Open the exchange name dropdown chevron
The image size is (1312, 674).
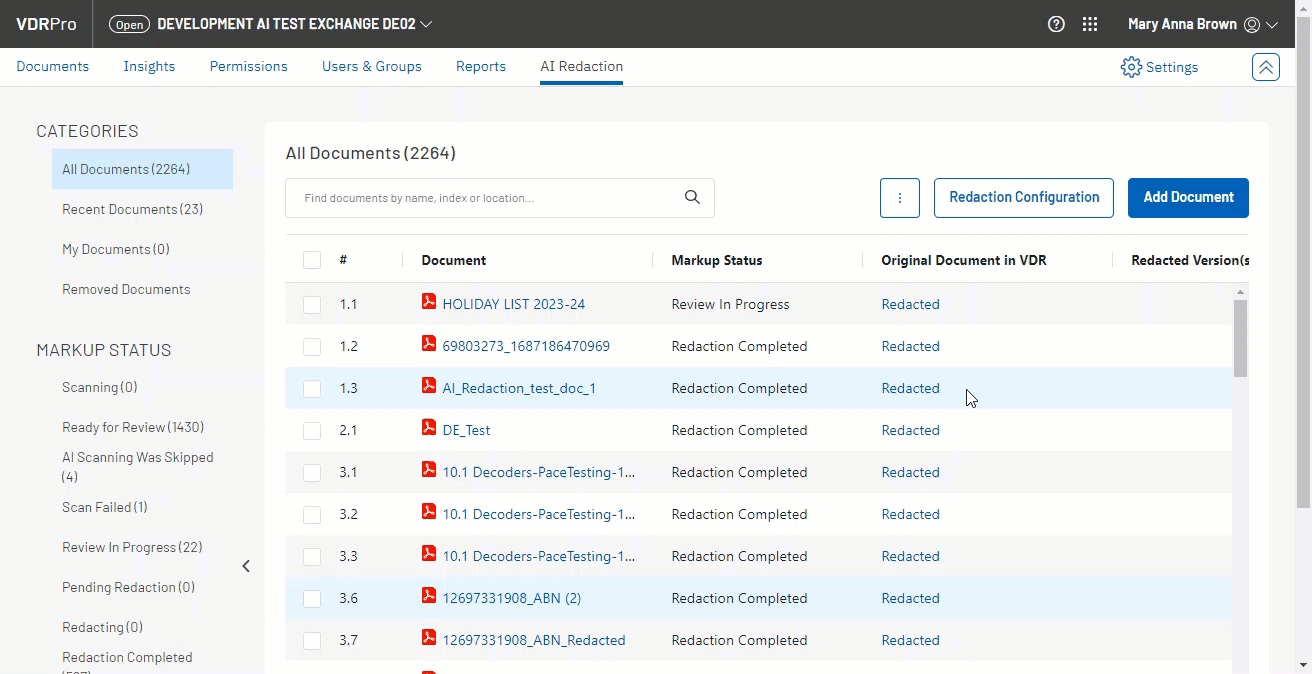point(426,24)
